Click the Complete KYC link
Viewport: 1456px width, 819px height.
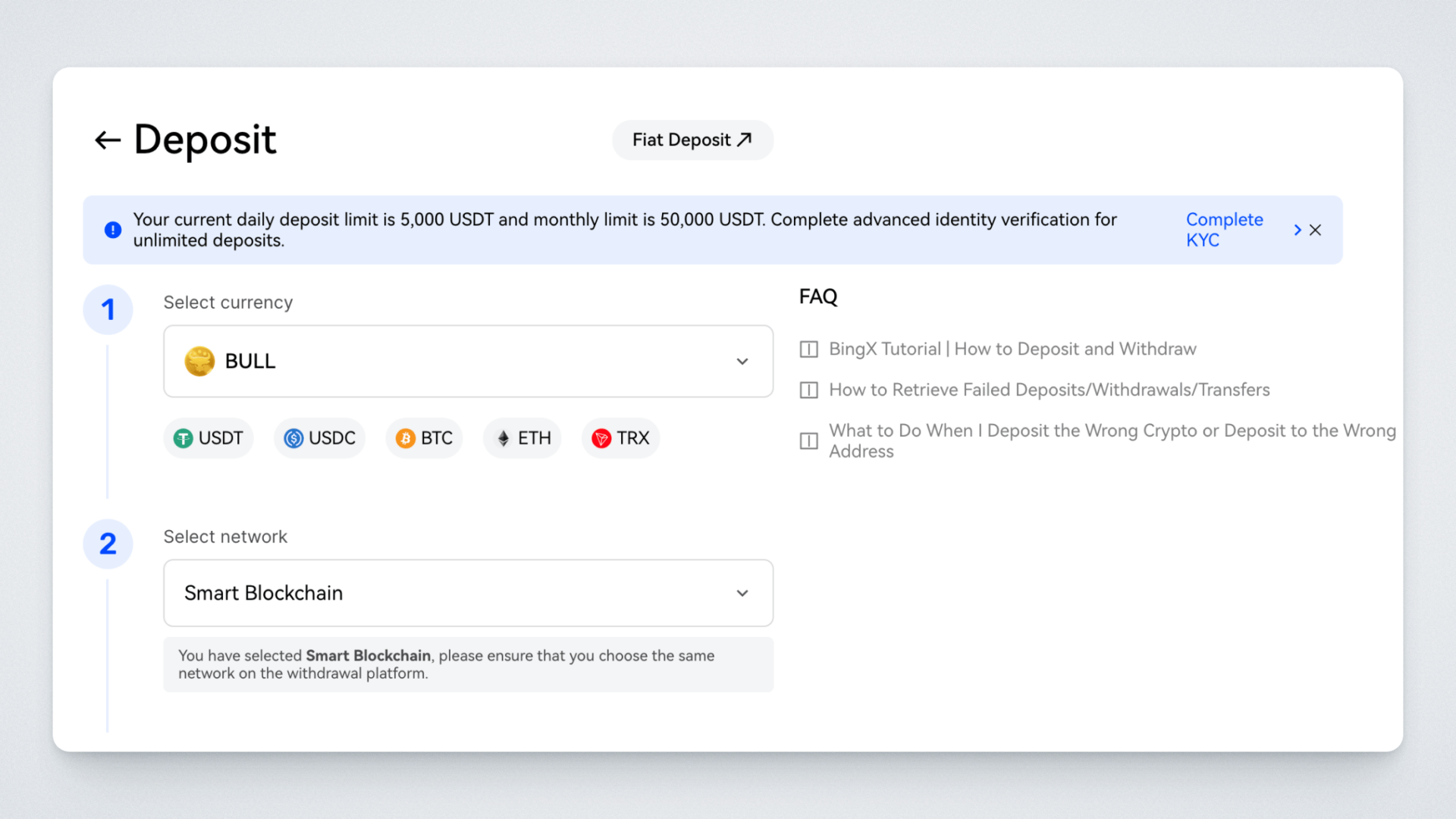[1223, 230]
